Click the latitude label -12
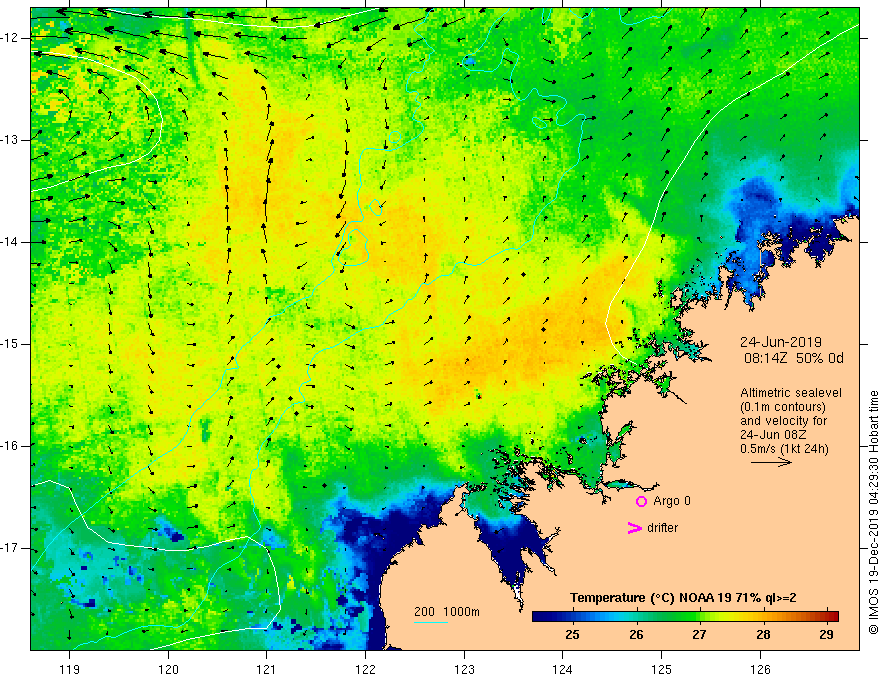 pyautogui.click(x=10, y=38)
